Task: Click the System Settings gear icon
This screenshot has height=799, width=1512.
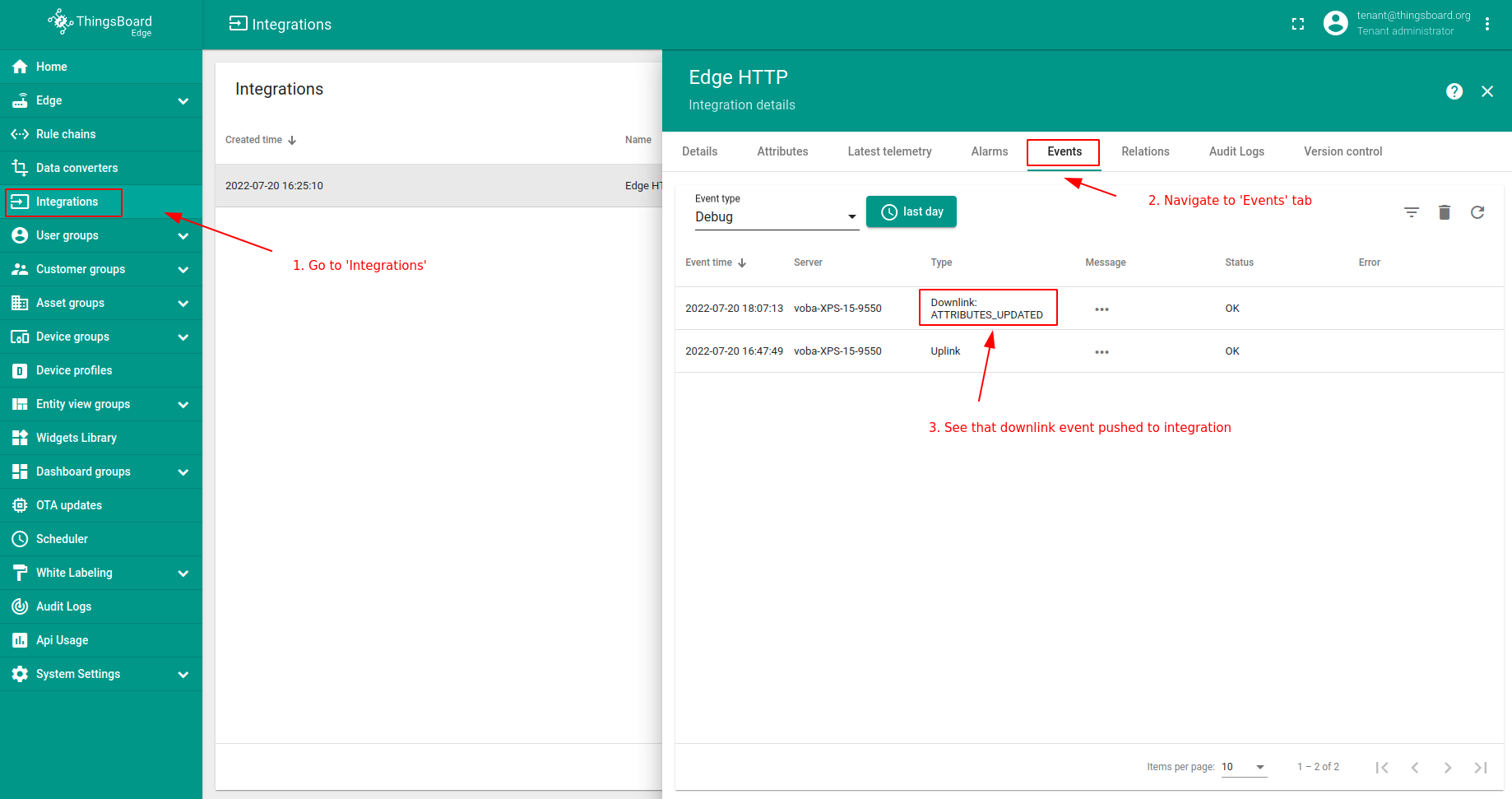Action: click(20, 674)
